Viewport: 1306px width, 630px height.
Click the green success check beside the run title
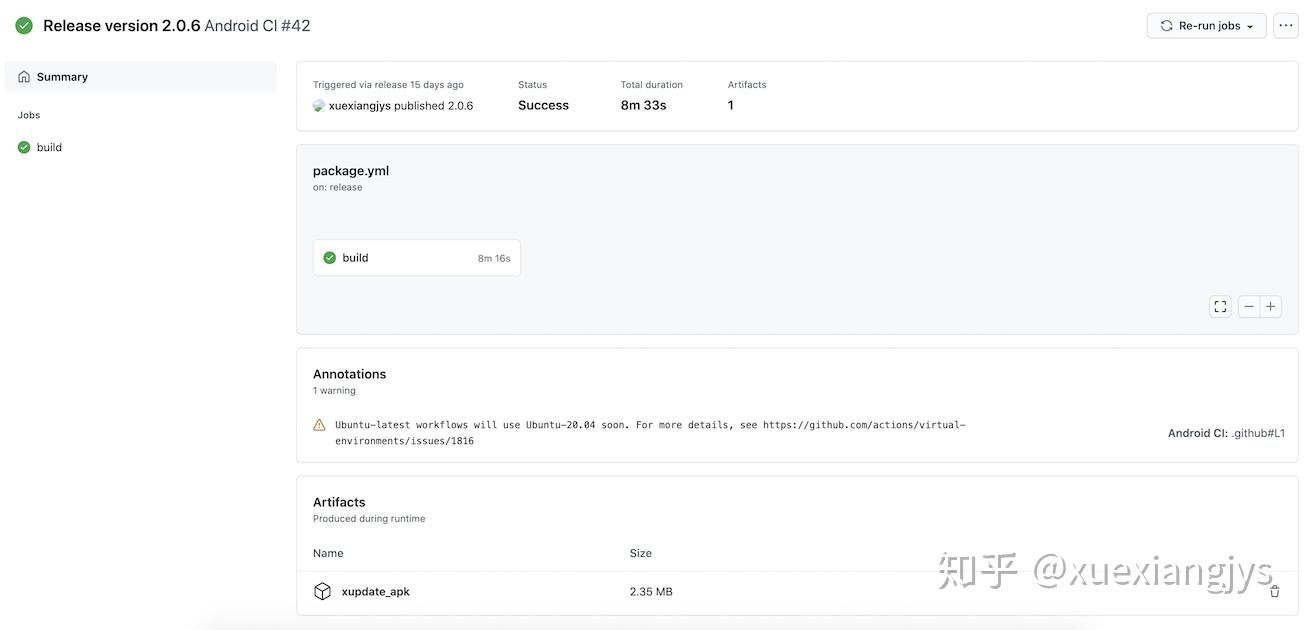(24, 26)
